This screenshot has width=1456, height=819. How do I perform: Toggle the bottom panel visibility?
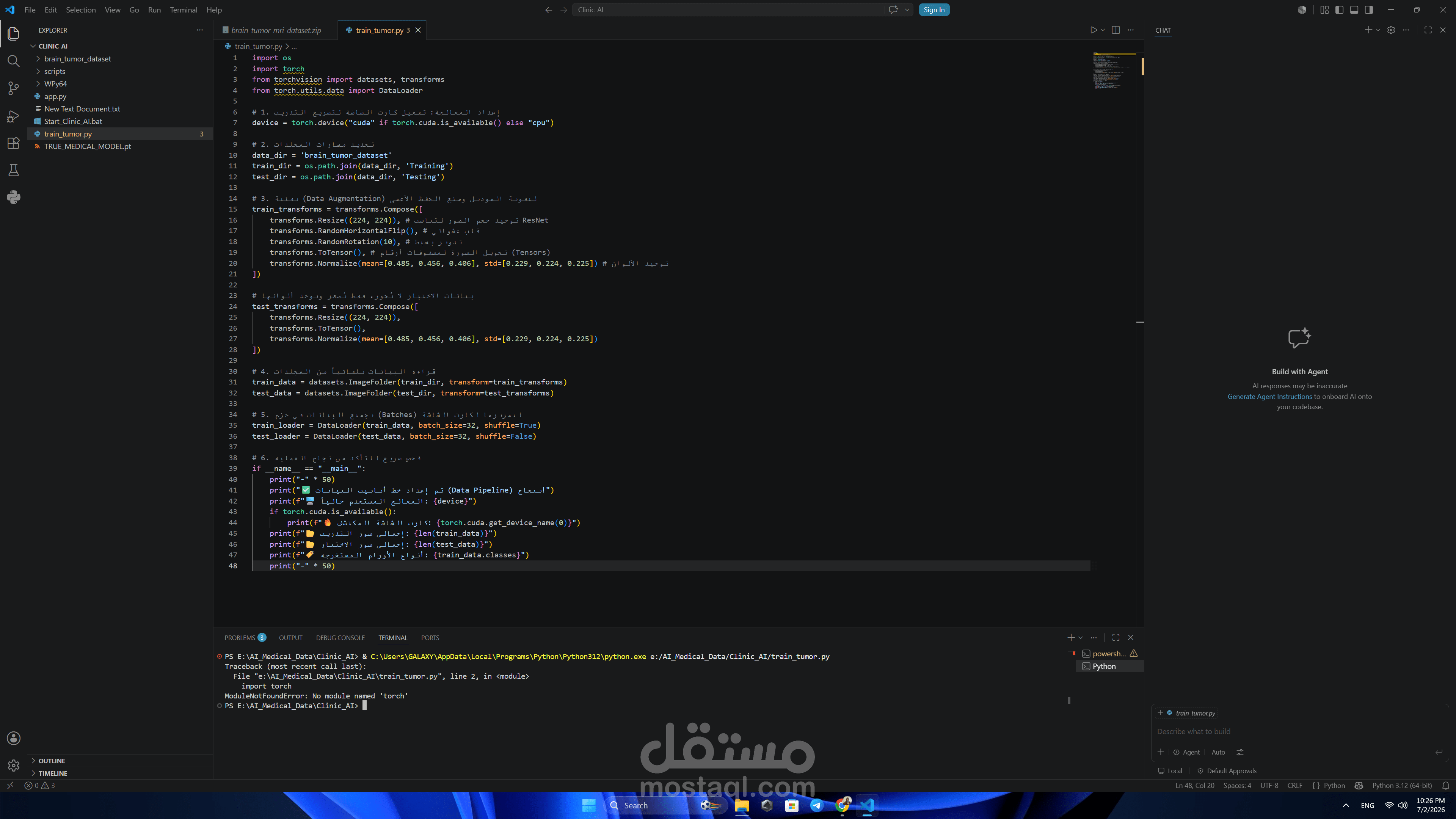click(1354, 9)
